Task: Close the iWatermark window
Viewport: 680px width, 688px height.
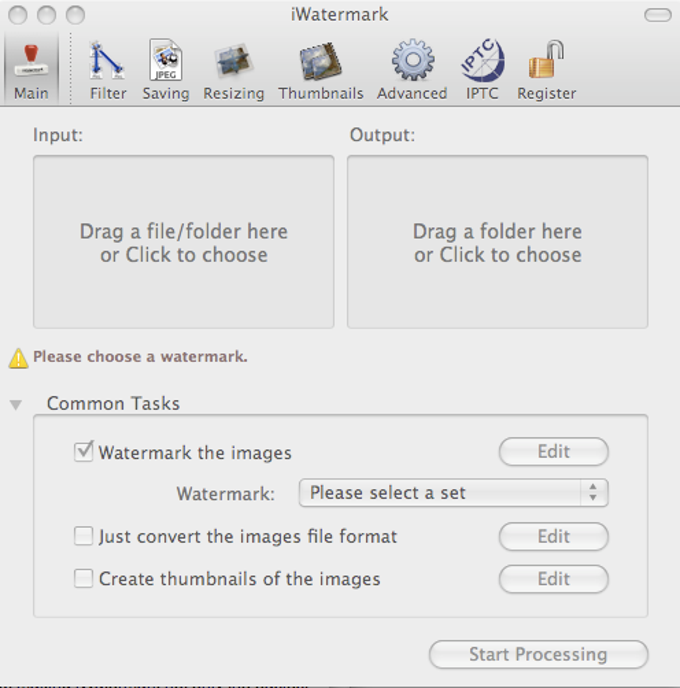Action: [x=18, y=15]
